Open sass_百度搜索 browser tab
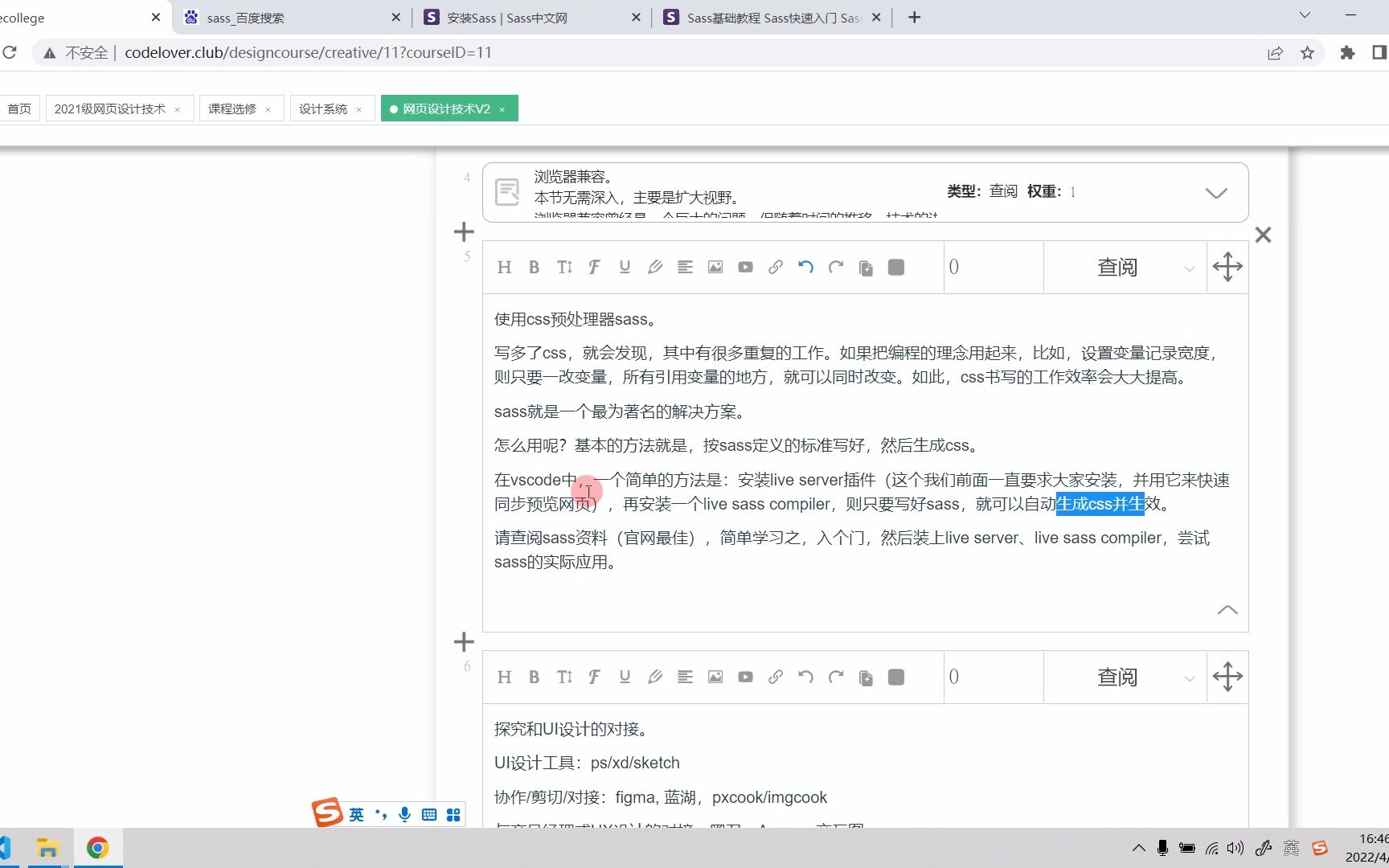The image size is (1389, 868). (291, 18)
